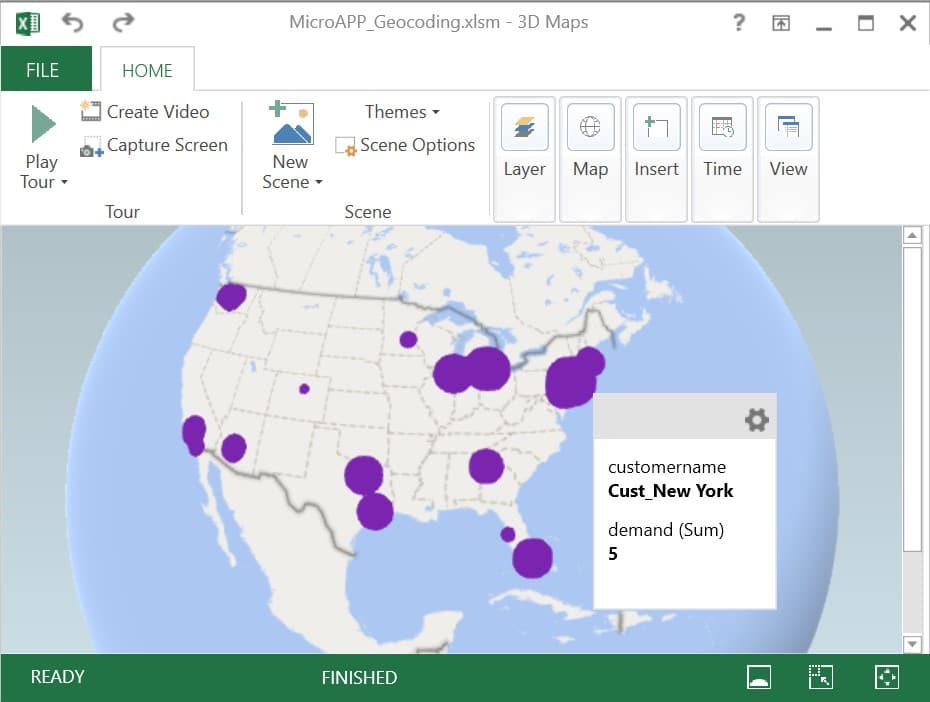Open the Insert ribbon group

click(656, 159)
